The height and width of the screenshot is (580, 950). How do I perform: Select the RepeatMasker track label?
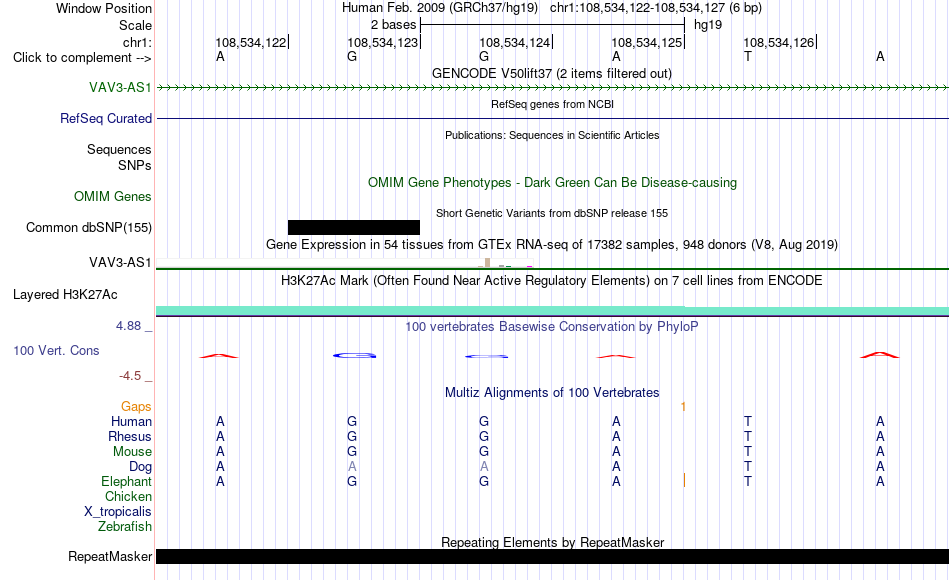110,556
